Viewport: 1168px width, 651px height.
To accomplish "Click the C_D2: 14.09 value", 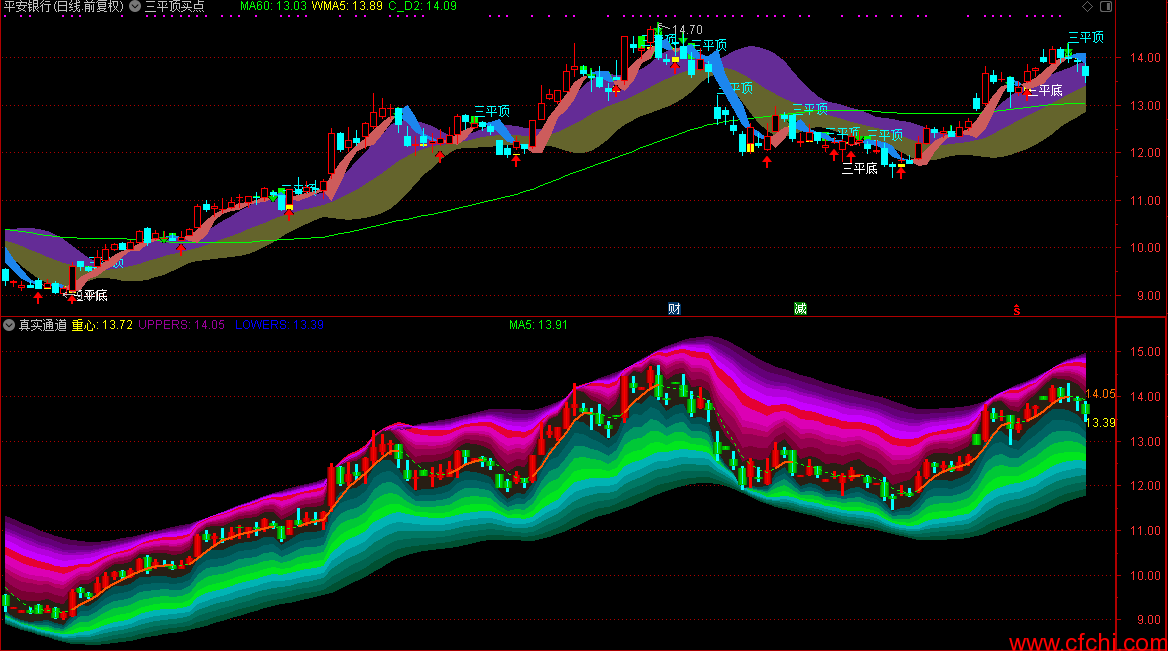I will point(422,7).
